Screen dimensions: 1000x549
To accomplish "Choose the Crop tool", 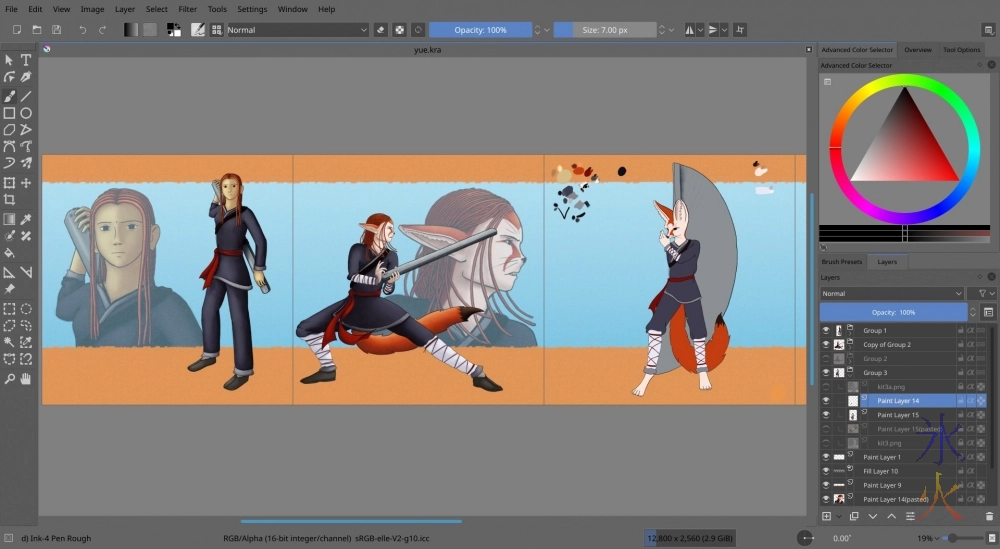I will (x=9, y=201).
